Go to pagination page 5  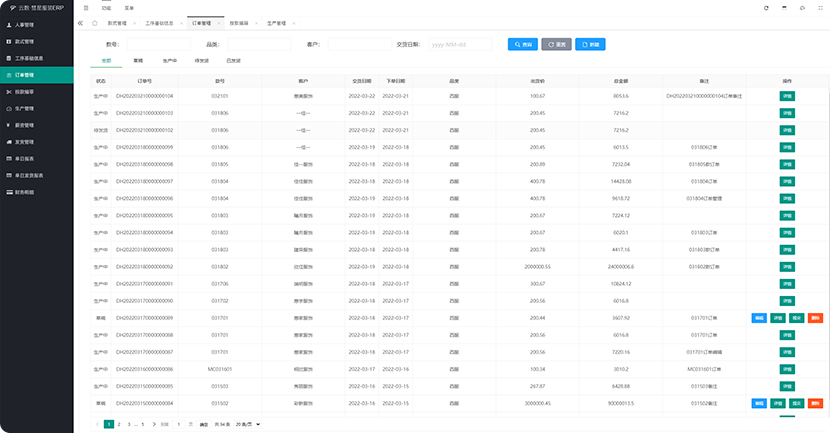click(142, 424)
